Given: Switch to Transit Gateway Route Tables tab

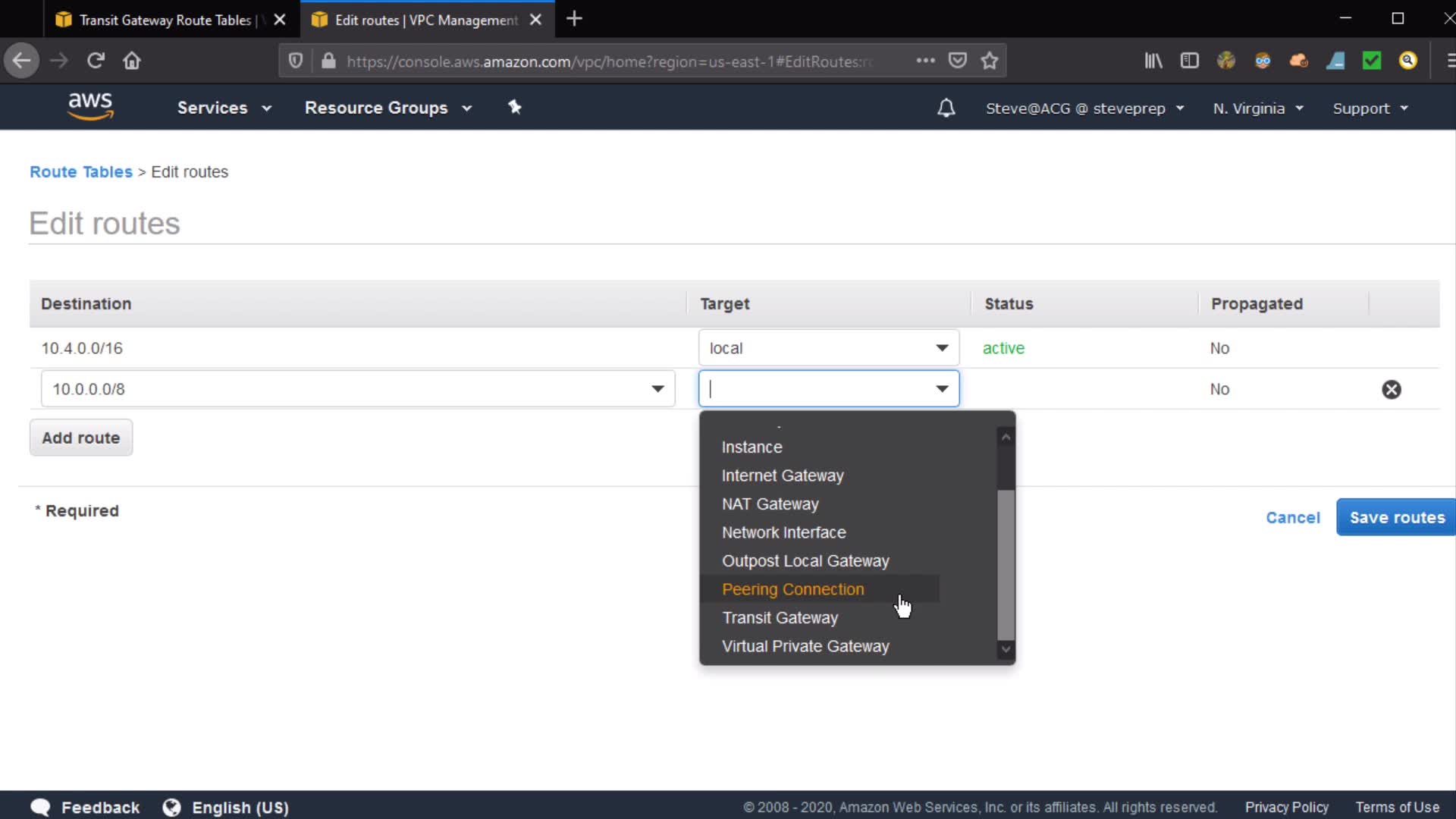Looking at the screenshot, I should tap(165, 20).
